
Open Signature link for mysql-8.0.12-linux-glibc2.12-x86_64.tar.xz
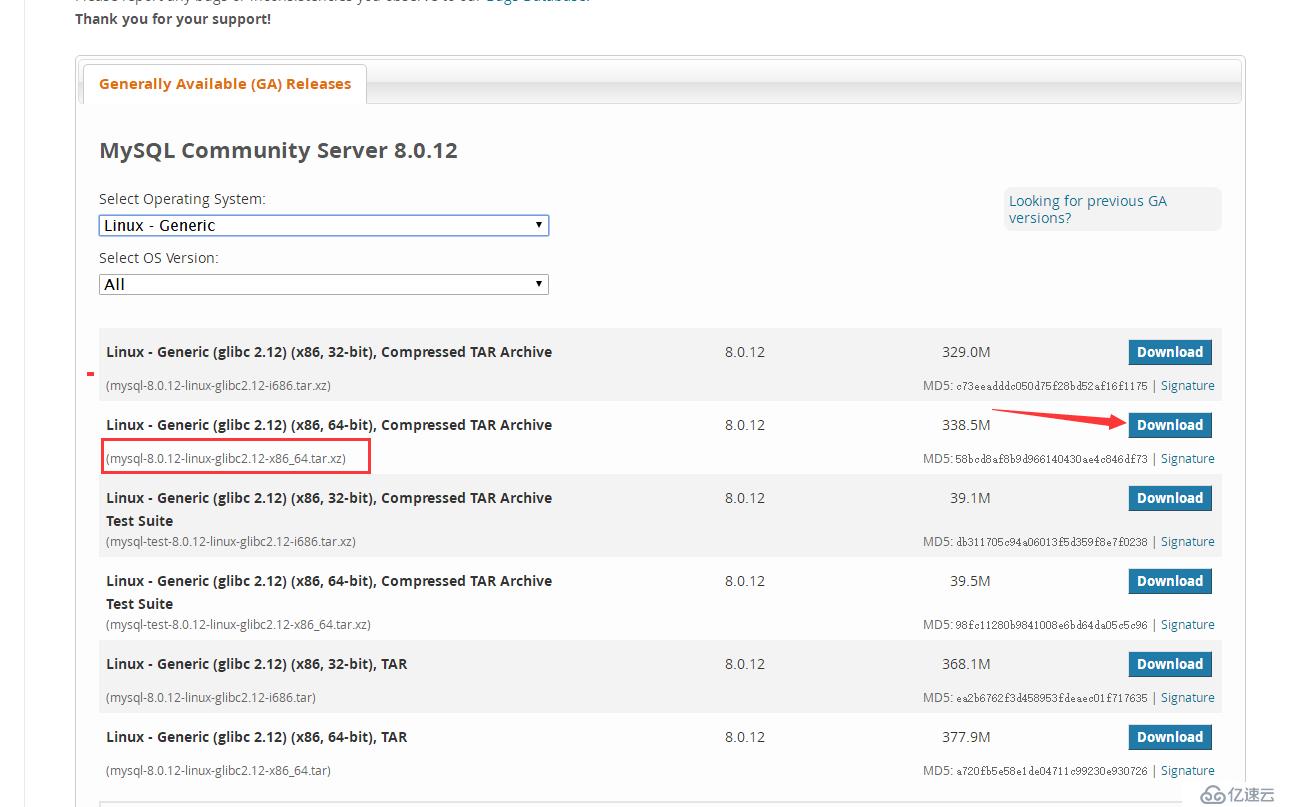click(x=1187, y=458)
